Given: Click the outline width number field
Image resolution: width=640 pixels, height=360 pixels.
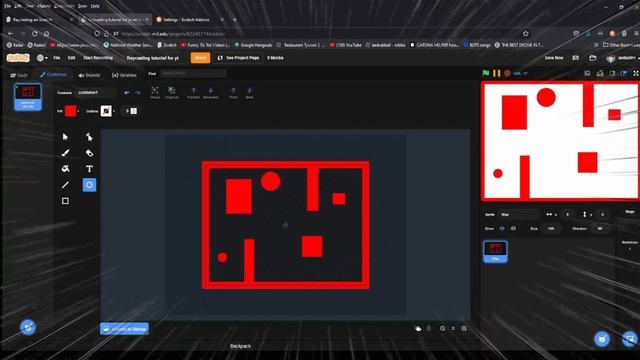Looking at the screenshot, I should pyautogui.click(x=130, y=111).
